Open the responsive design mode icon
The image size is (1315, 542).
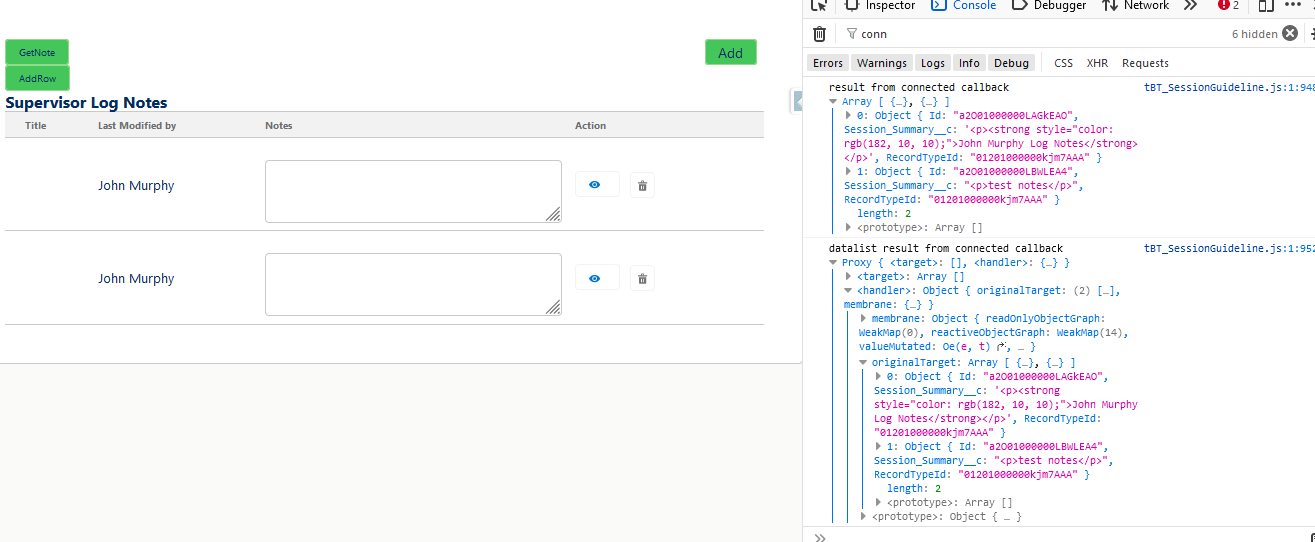(1265, 5)
